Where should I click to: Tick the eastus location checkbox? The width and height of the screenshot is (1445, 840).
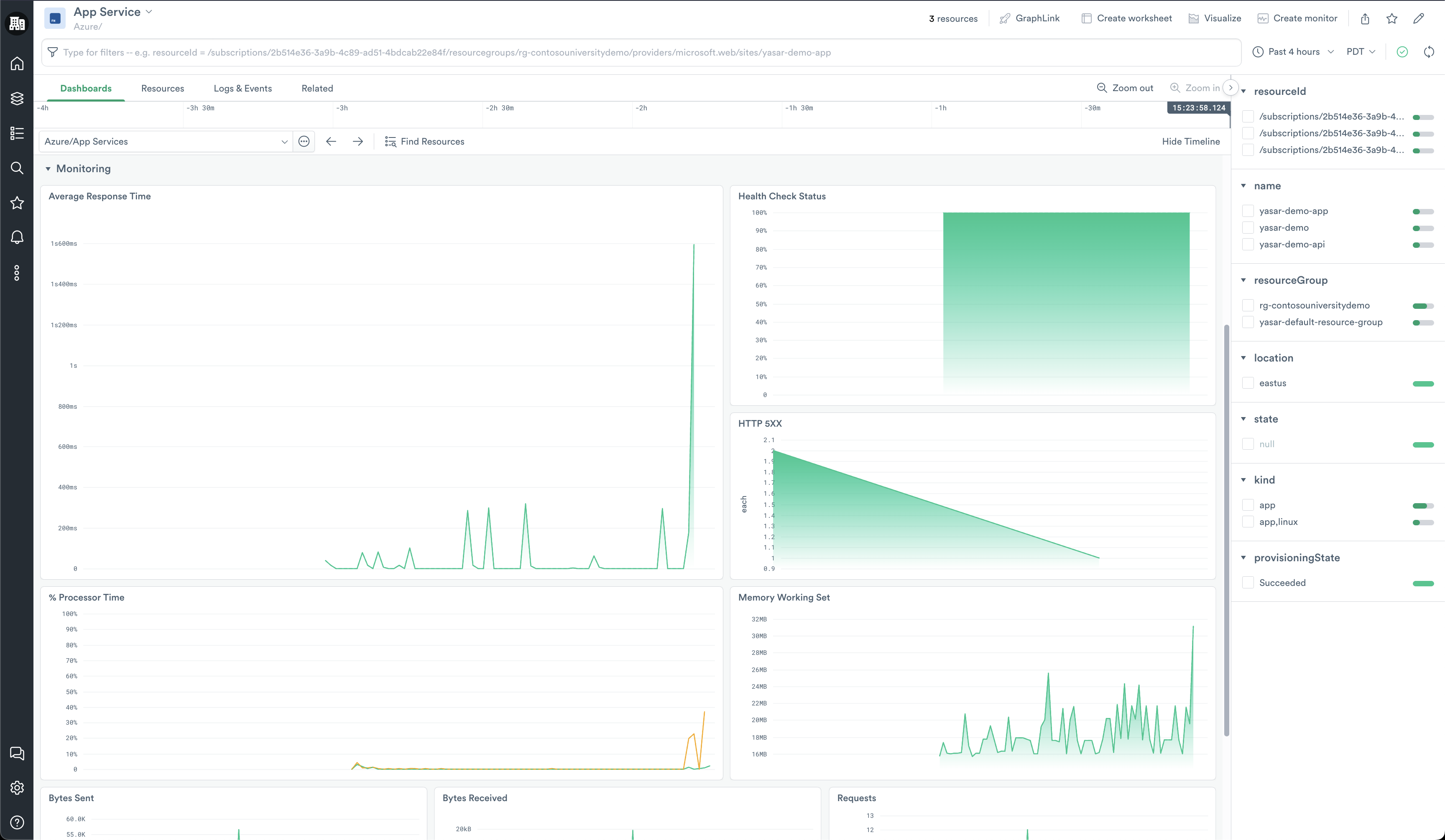(1248, 383)
